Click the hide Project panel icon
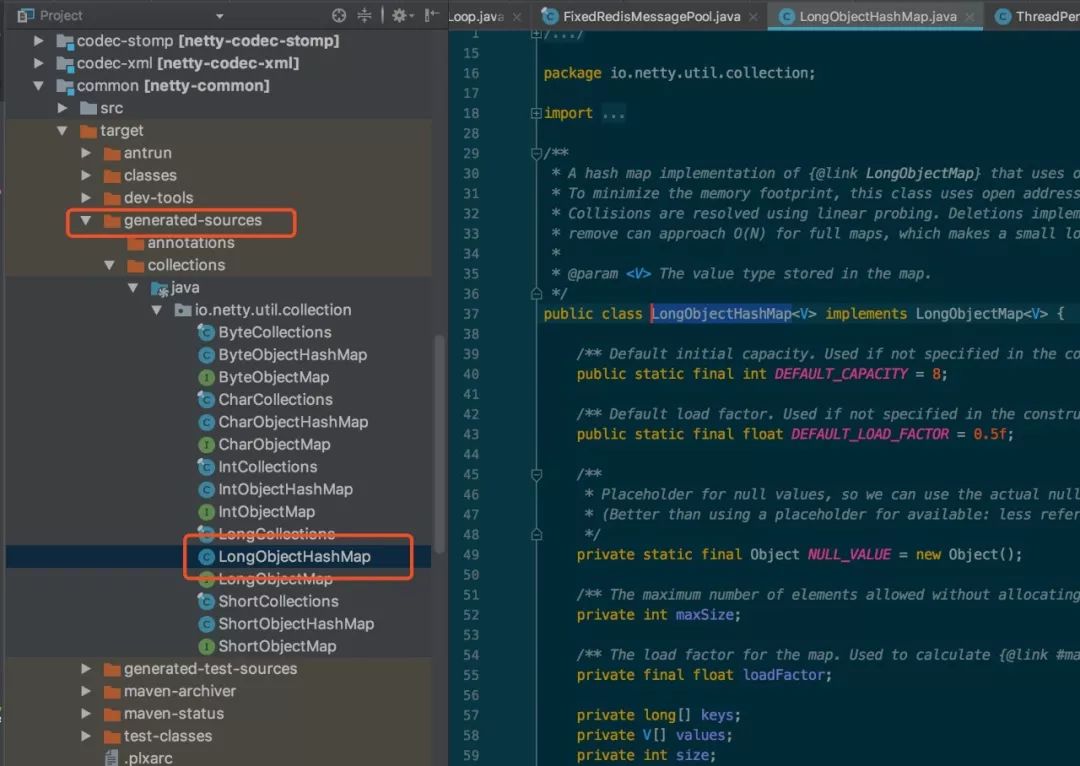The width and height of the screenshot is (1080, 766). click(431, 15)
